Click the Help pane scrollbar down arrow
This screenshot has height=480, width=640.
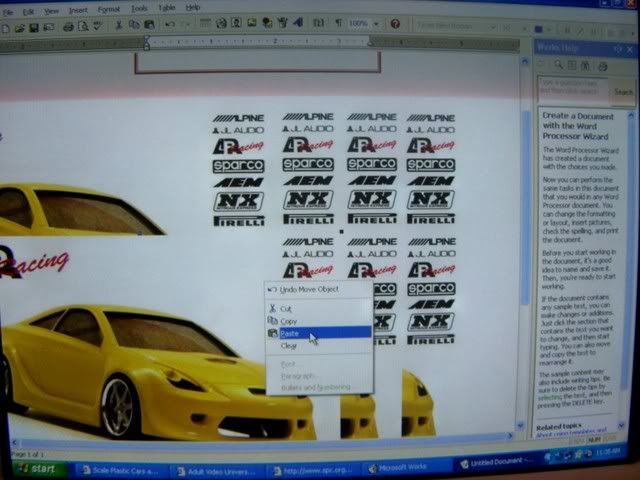pyautogui.click(x=621, y=425)
